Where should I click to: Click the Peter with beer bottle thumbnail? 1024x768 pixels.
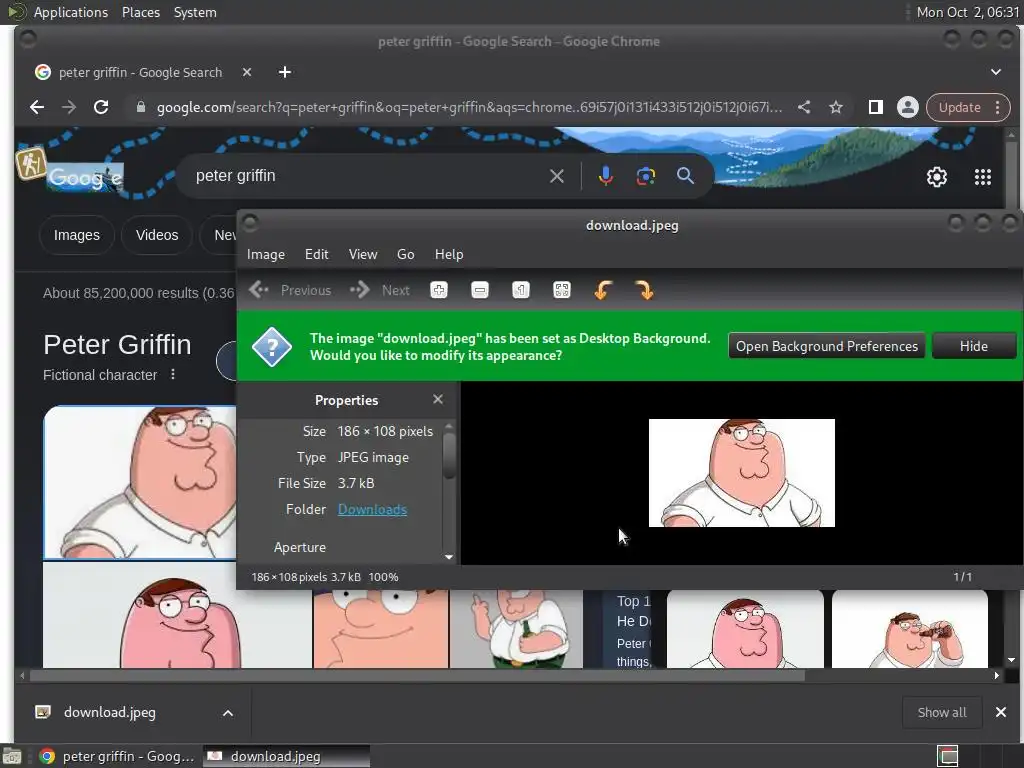click(516, 629)
